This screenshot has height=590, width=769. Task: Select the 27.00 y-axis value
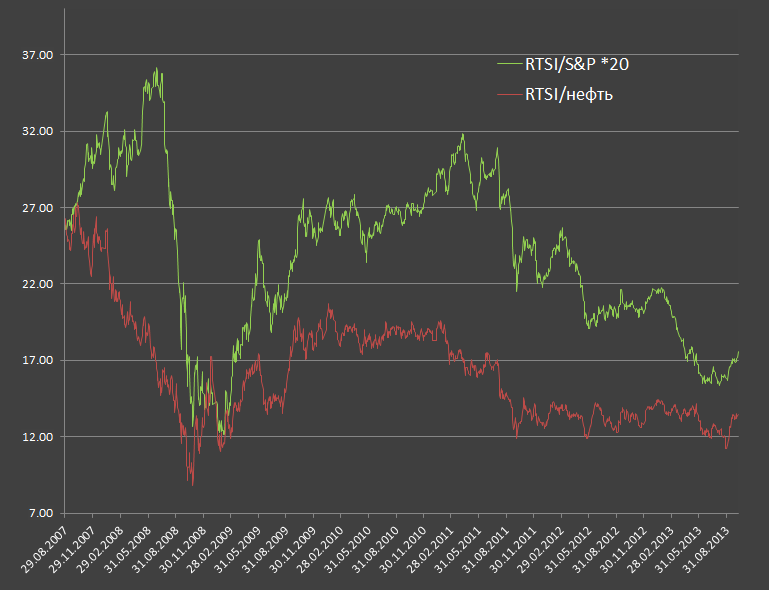36,208
